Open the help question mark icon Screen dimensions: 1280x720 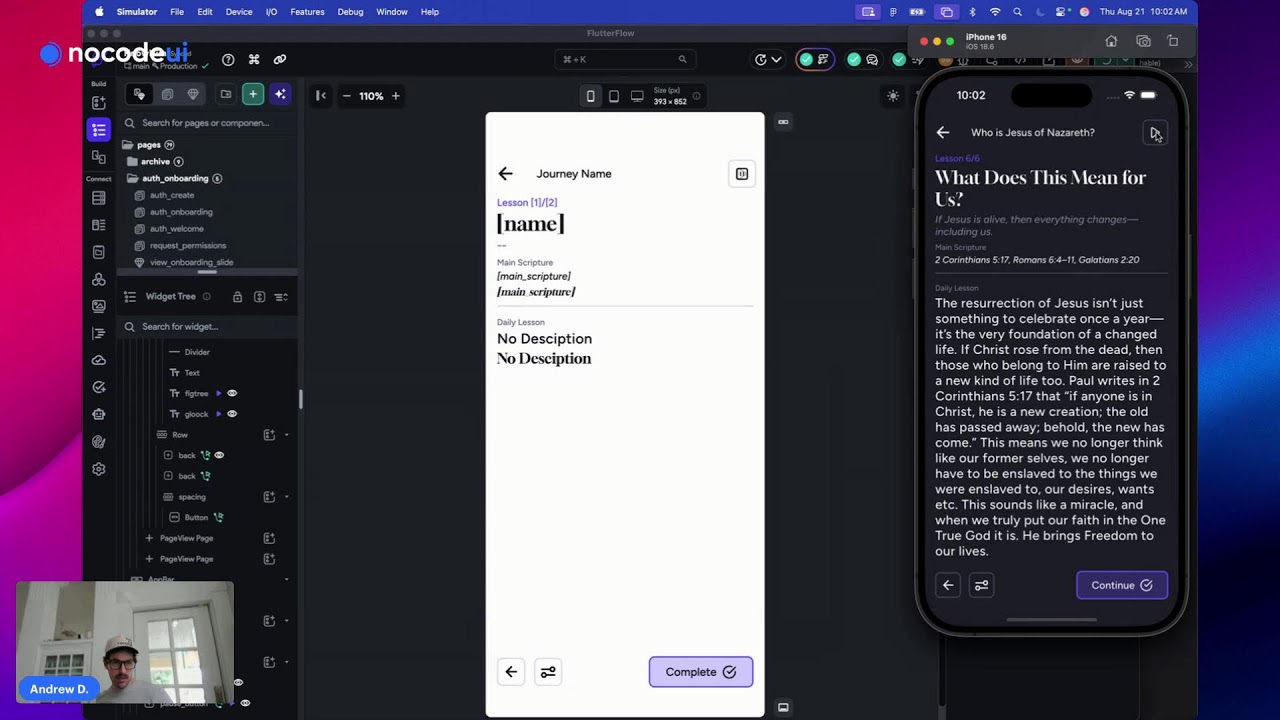point(228,60)
